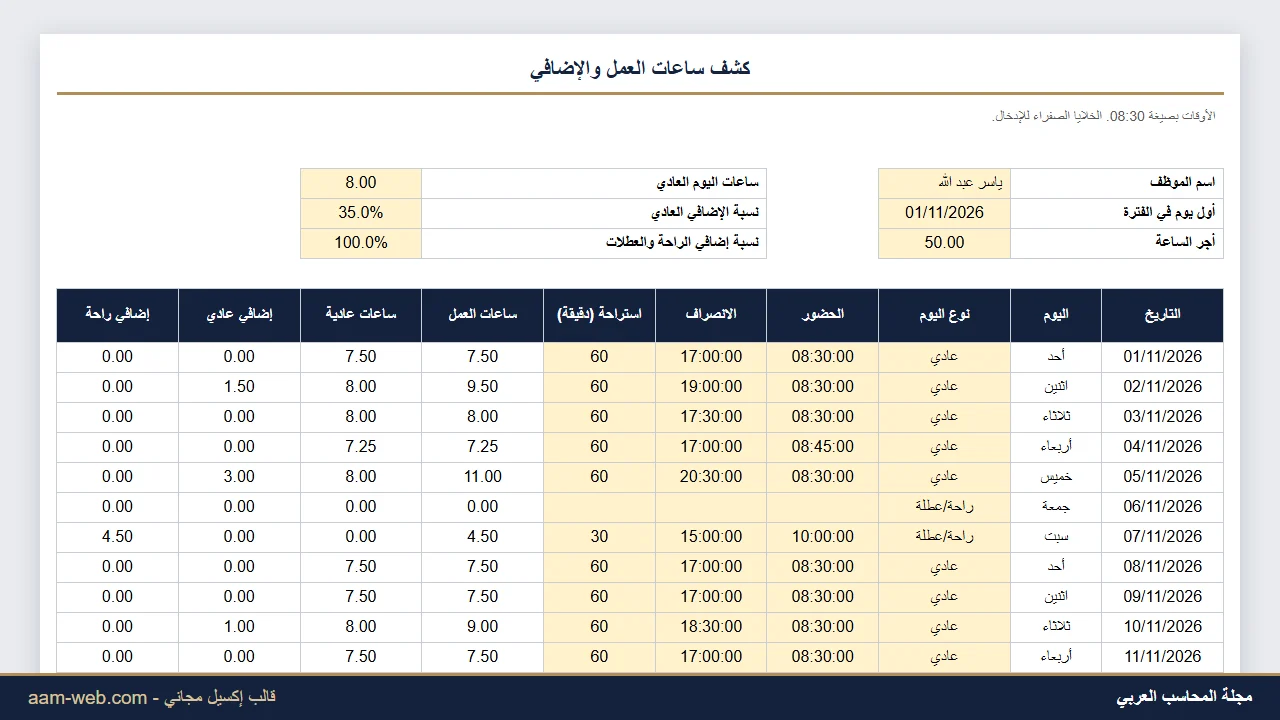Click the regular hours value 7.25
Screen dimensions: 1280x720
[x=361, y=447]
